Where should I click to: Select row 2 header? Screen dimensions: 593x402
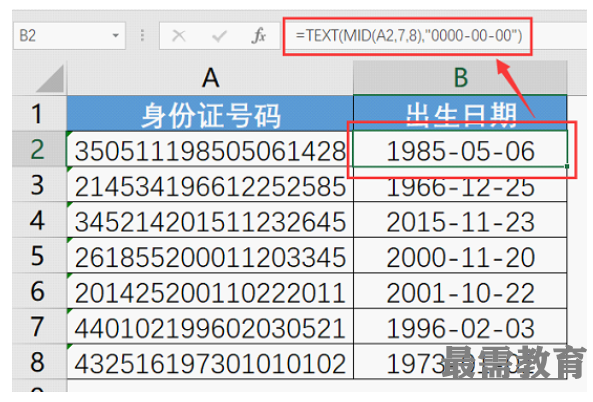pyautogui.click(x=39, y=149)
